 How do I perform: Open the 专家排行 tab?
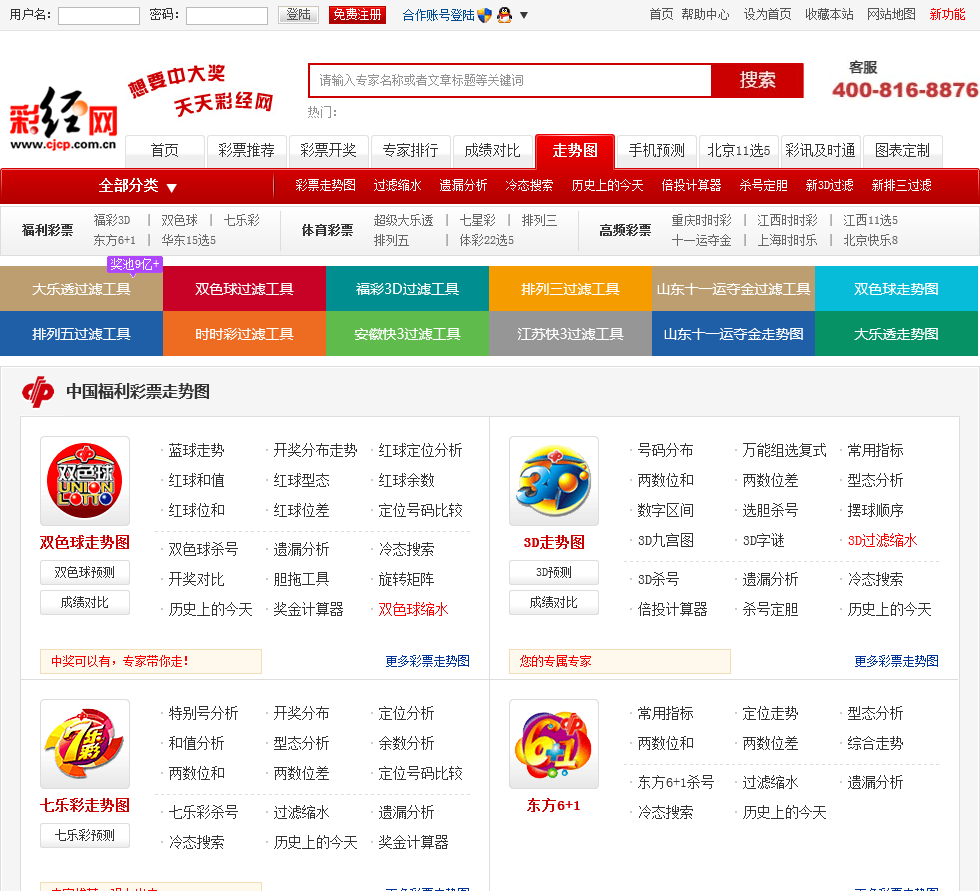pos(410,151)
